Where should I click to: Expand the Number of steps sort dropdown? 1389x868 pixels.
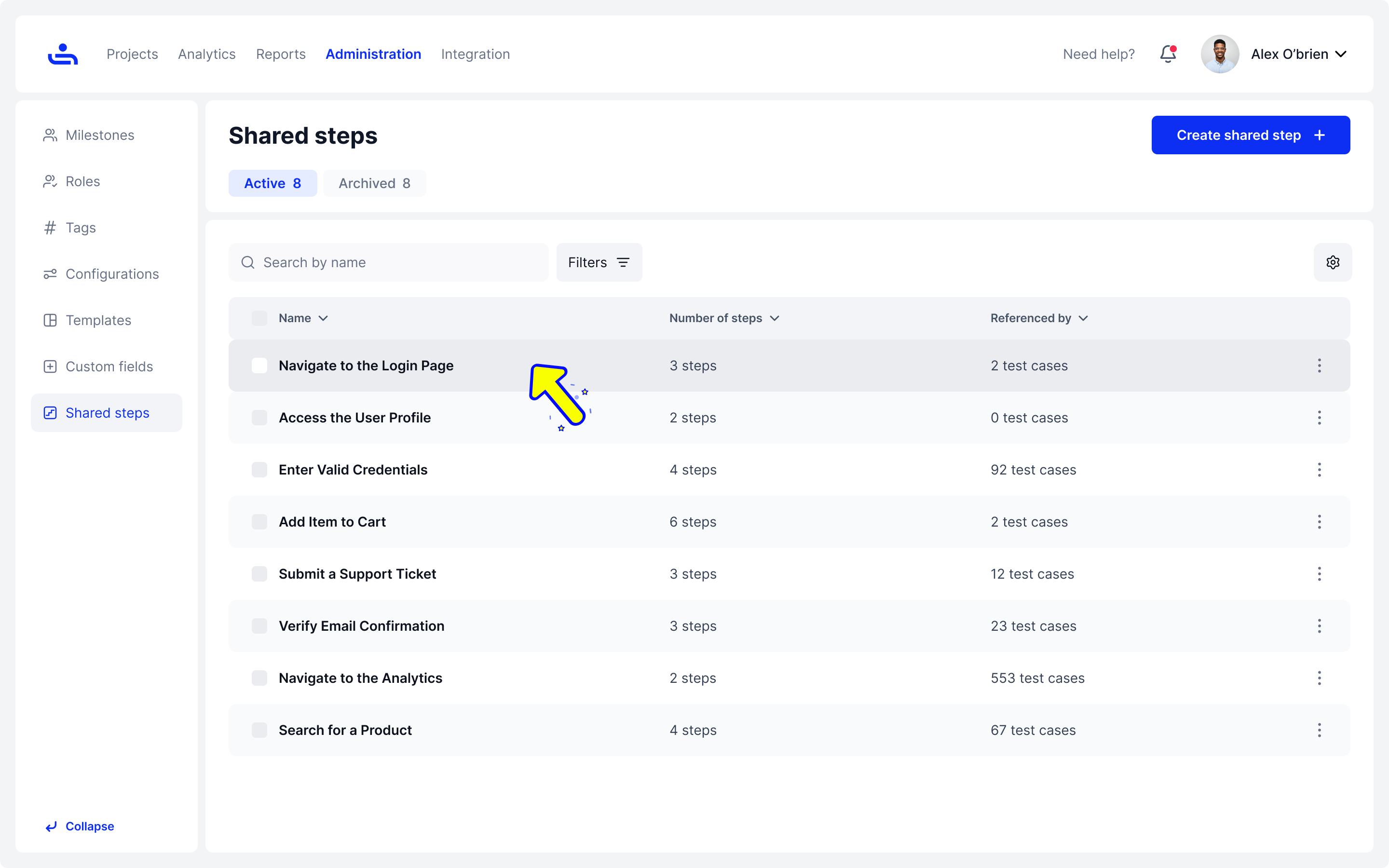(774, 318)
